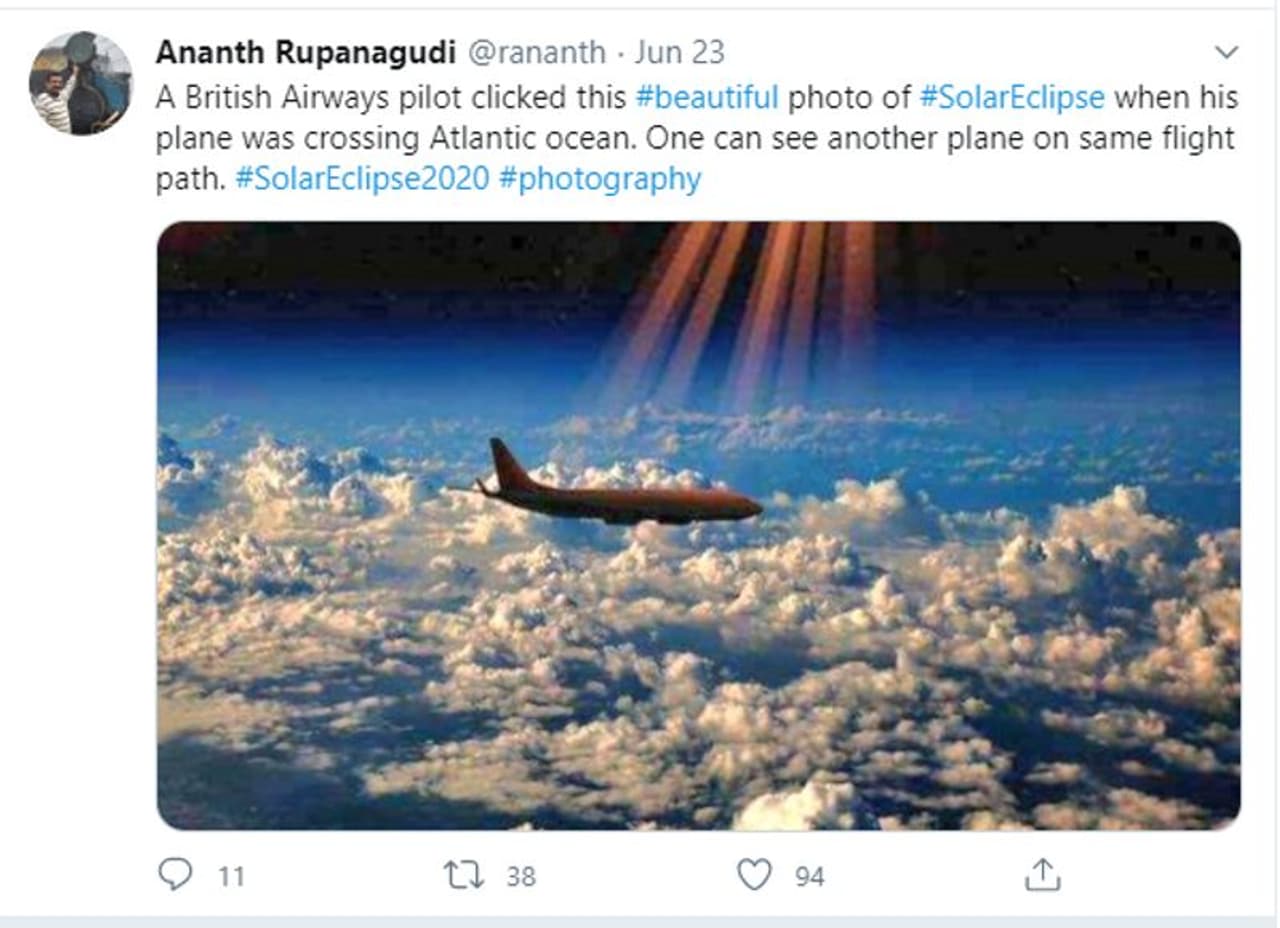Open the #beautiful hashtag link
1280x928 pixels.
pyautogui.click(x=707, y=97)
